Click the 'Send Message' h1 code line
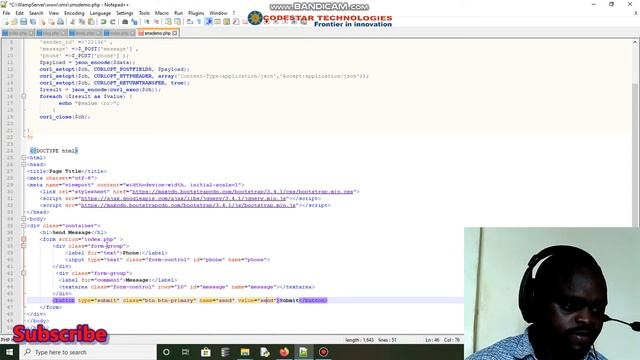Image resolution: width=640 pixels, height=360 pixels. point(73,232)
